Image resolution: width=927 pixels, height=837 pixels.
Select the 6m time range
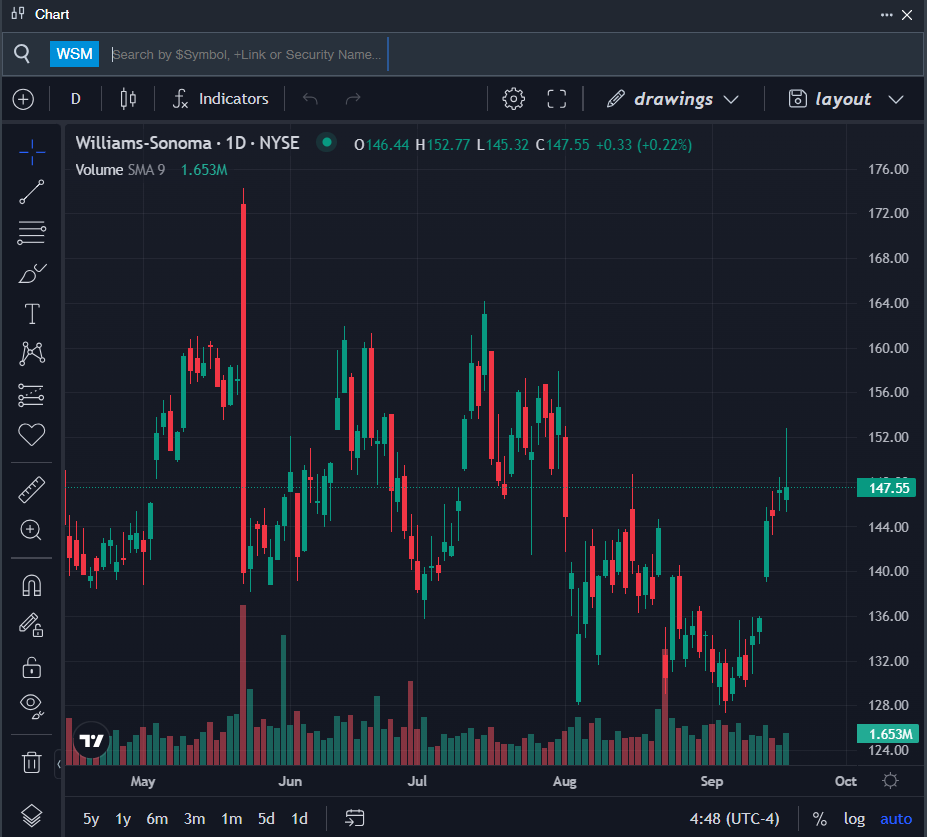(157, 819)
